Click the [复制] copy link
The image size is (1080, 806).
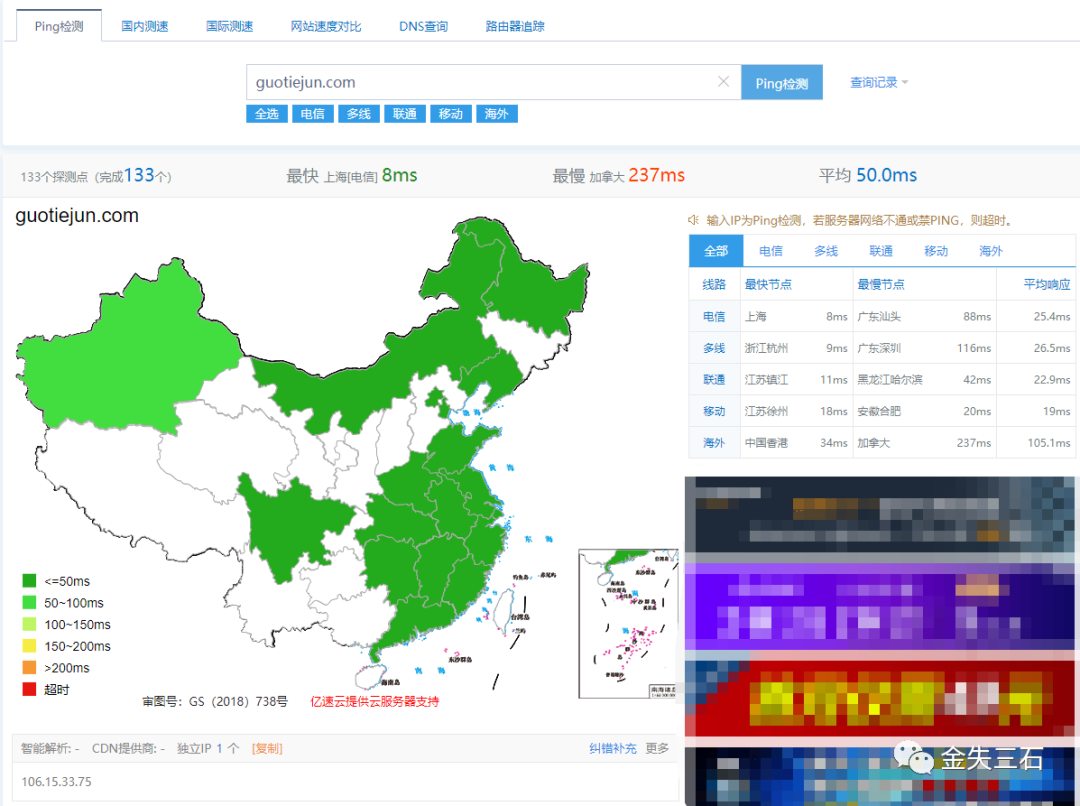coord(264,747)
